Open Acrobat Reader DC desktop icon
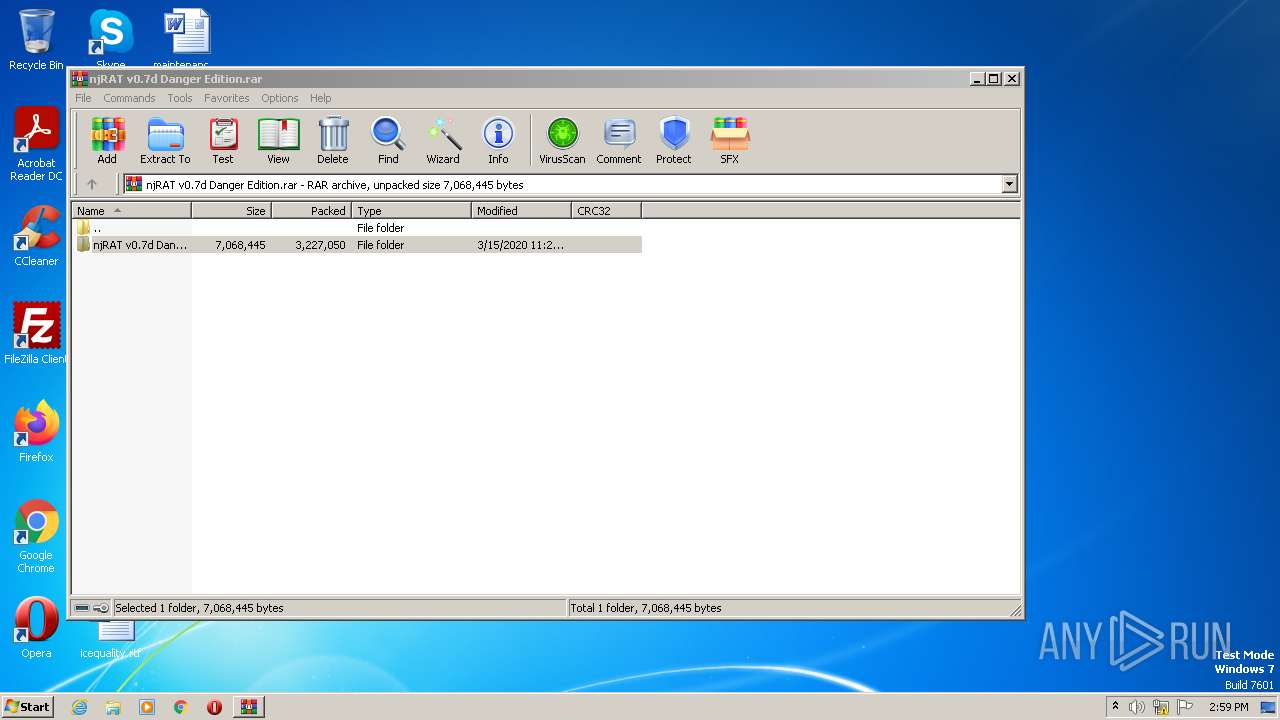 36,145
